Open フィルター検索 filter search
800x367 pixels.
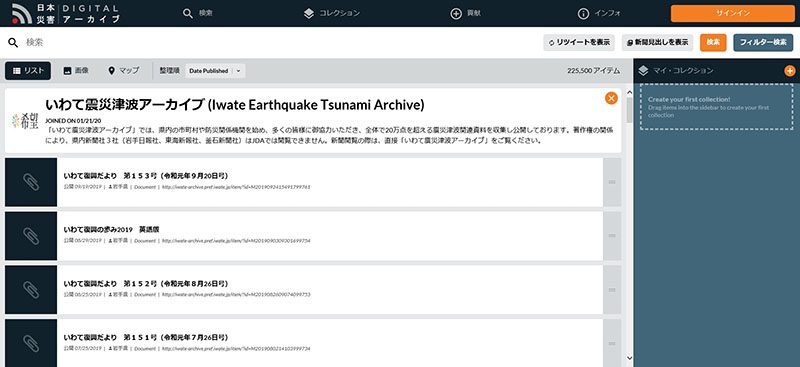[763, 43]
